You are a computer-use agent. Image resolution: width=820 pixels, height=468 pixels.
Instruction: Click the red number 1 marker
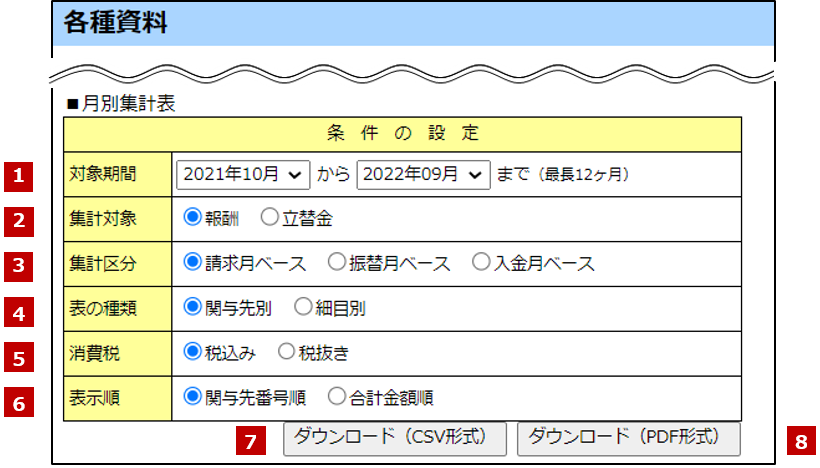click(19, 176)
